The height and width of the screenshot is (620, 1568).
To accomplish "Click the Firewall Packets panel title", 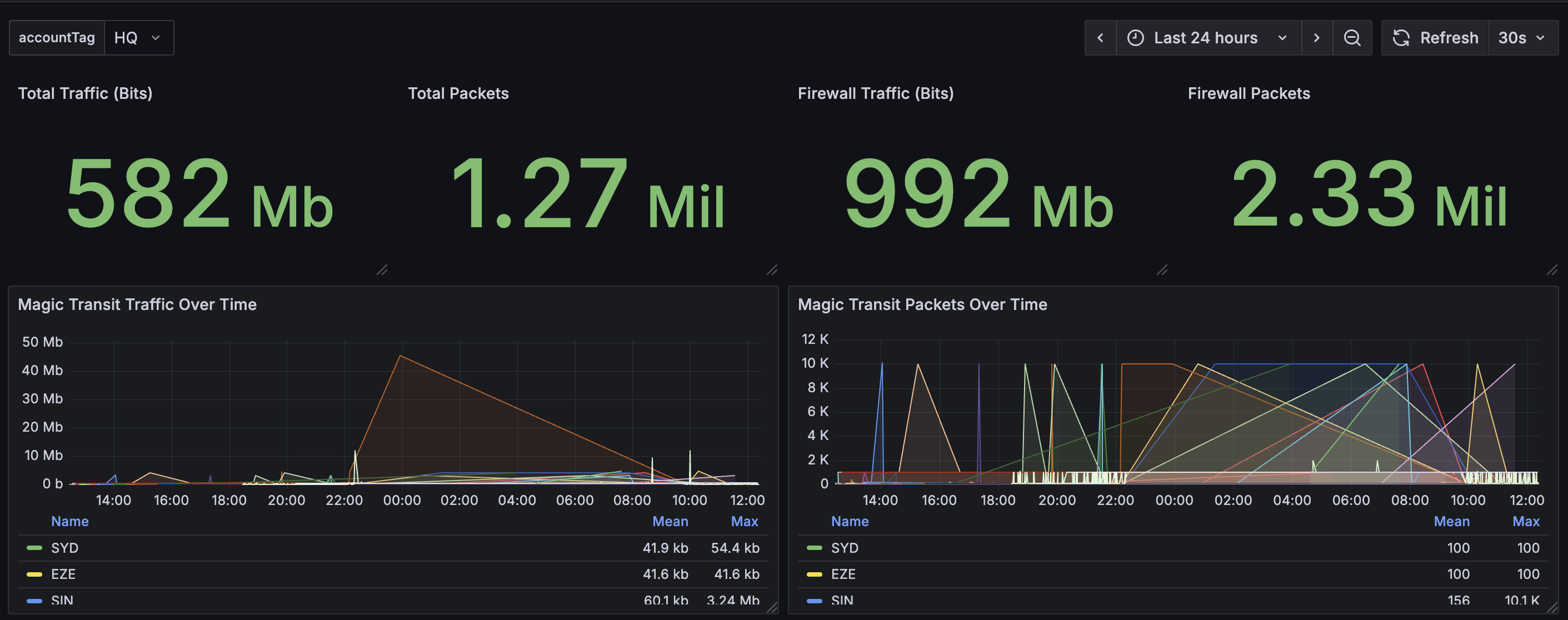I will click(x=1249, y=93).
